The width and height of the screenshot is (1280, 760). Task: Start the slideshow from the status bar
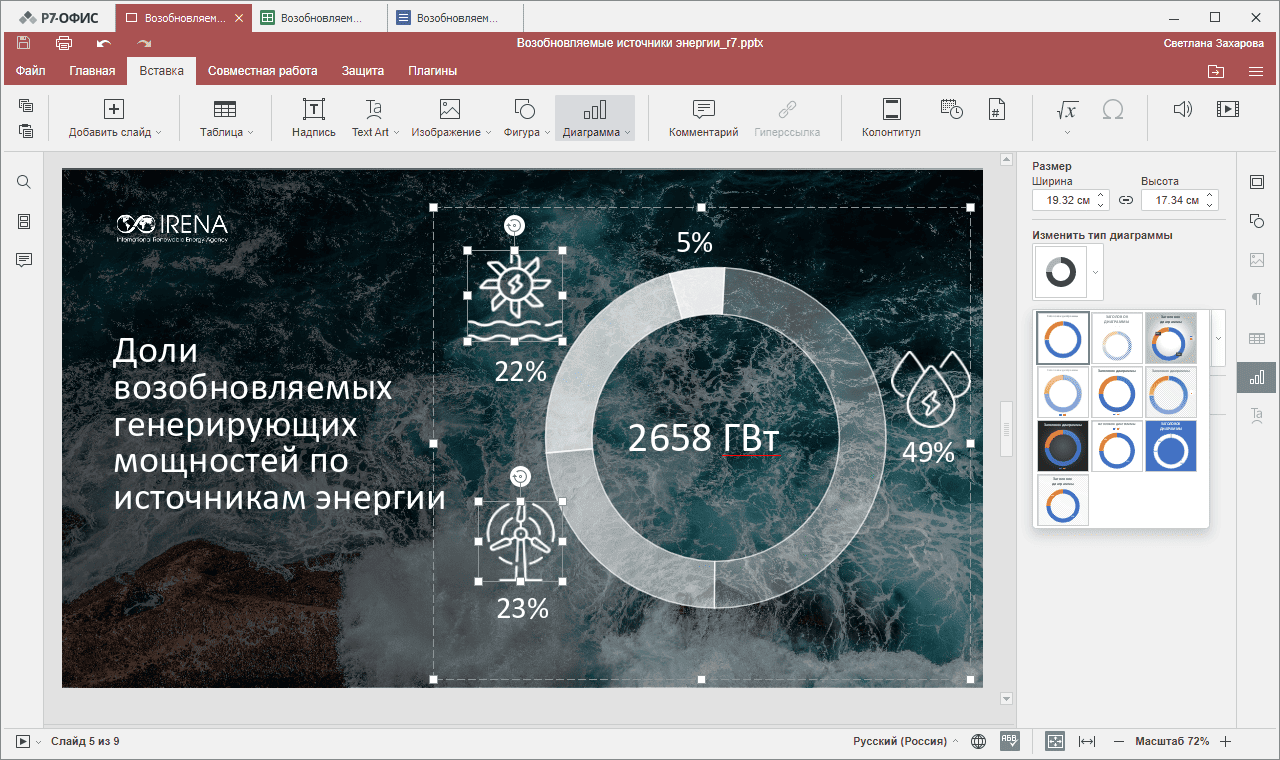pos(23,741)
